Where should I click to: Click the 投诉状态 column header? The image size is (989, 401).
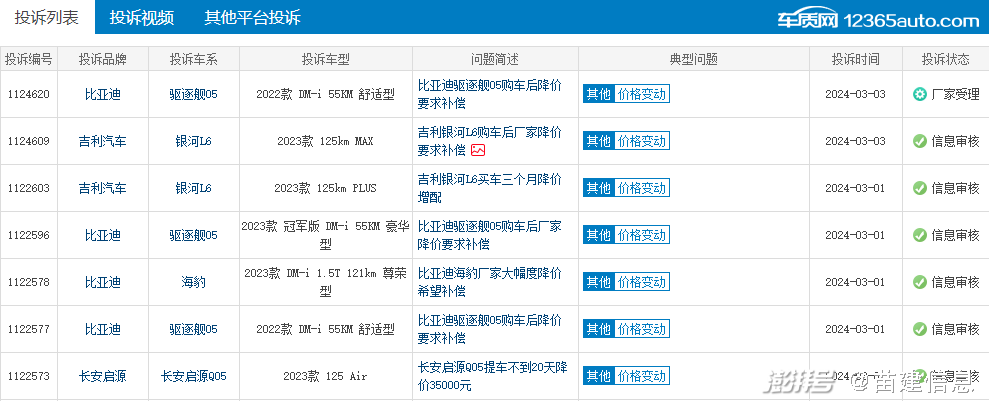945,59
